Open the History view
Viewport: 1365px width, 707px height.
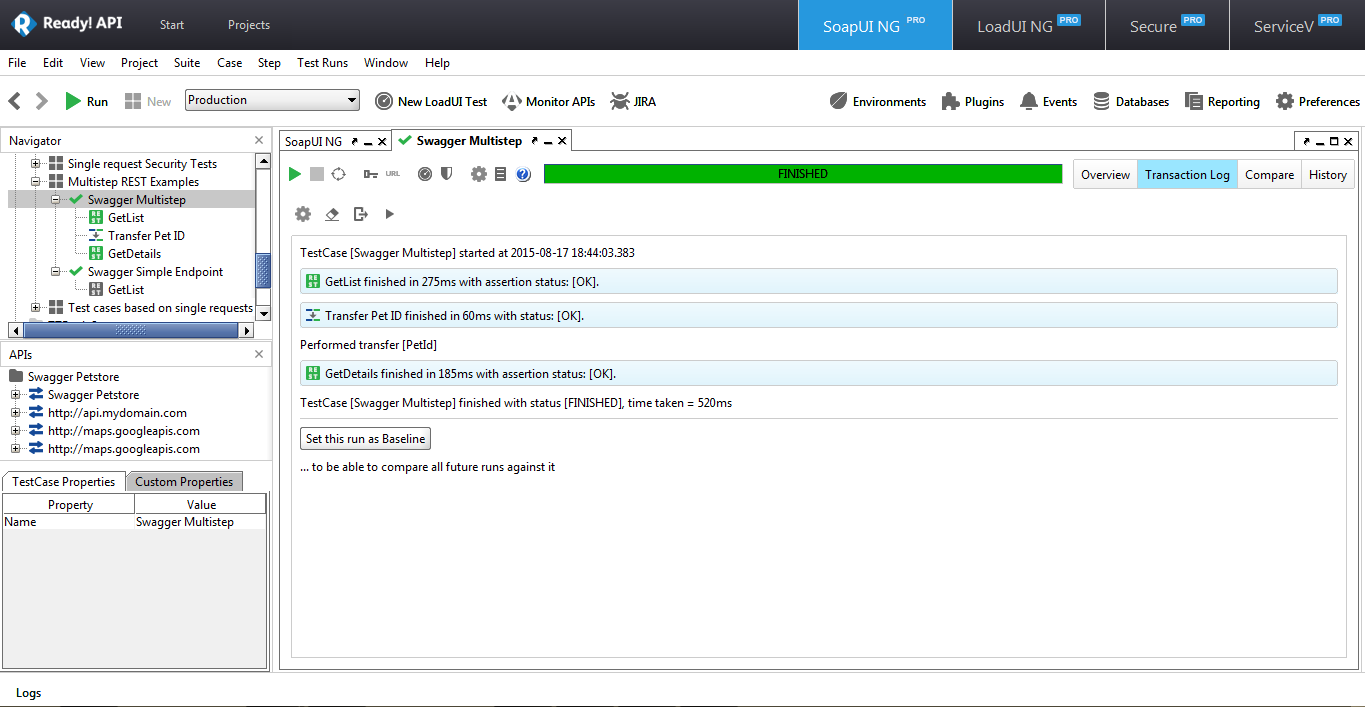pos(1327,175)
